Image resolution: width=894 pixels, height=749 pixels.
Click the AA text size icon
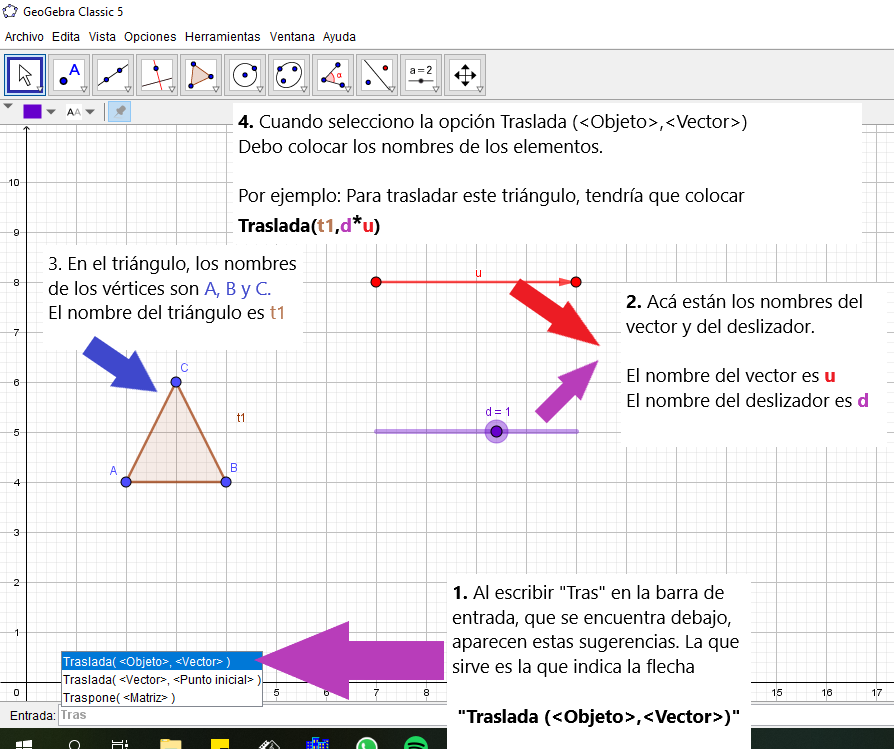(74, 112)
